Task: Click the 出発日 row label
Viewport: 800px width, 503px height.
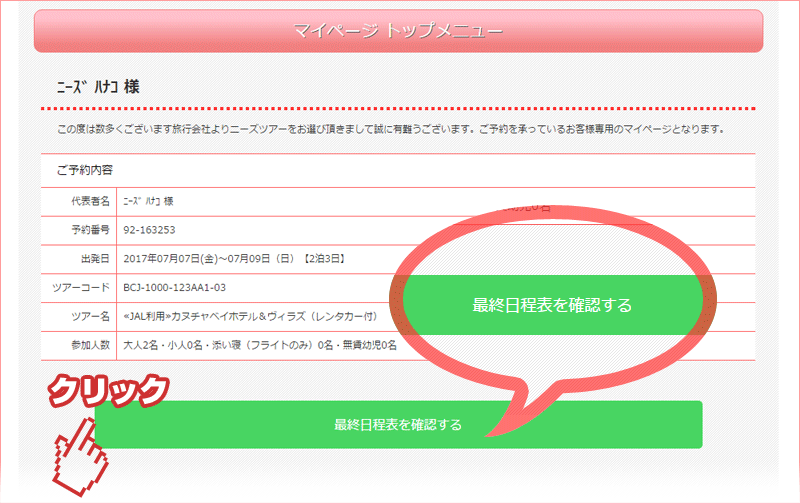Action: pos(95,259)
